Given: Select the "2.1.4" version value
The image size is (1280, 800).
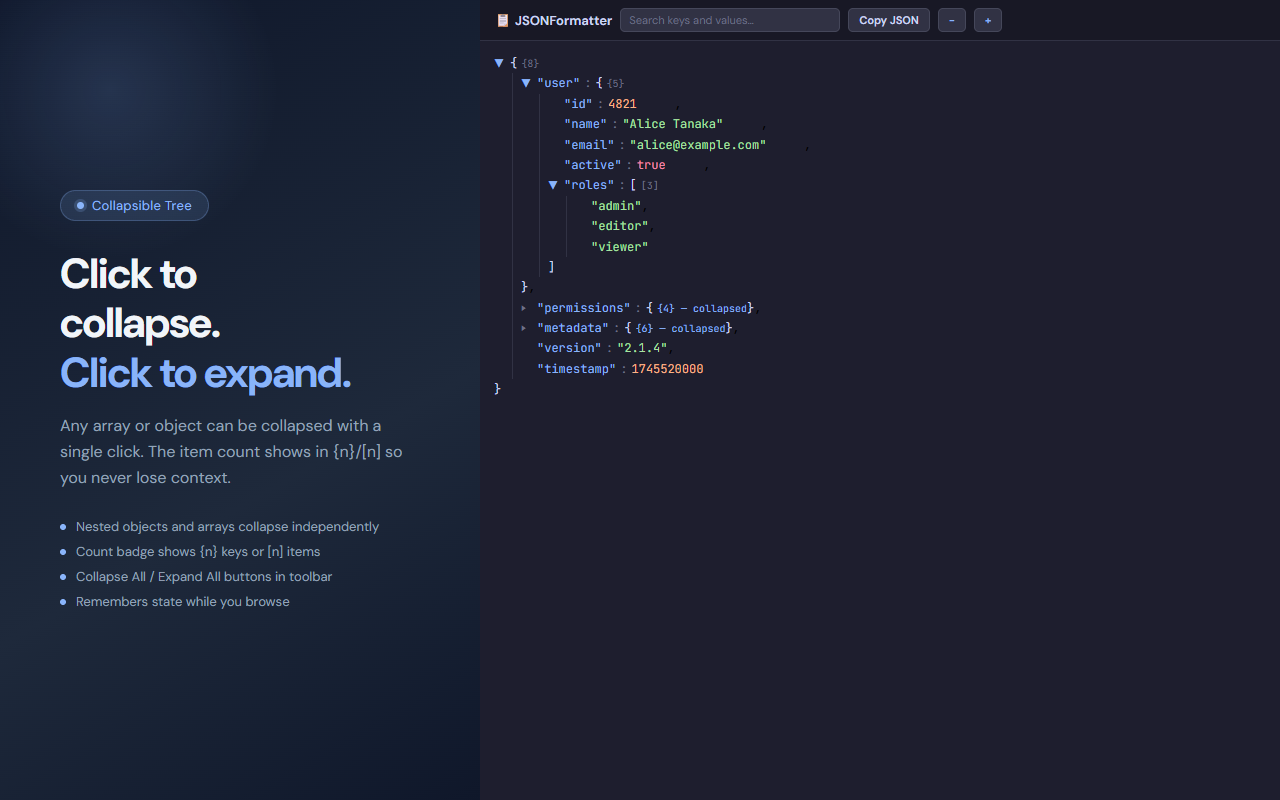Looking at the screenshot, I should click(642, 348).
